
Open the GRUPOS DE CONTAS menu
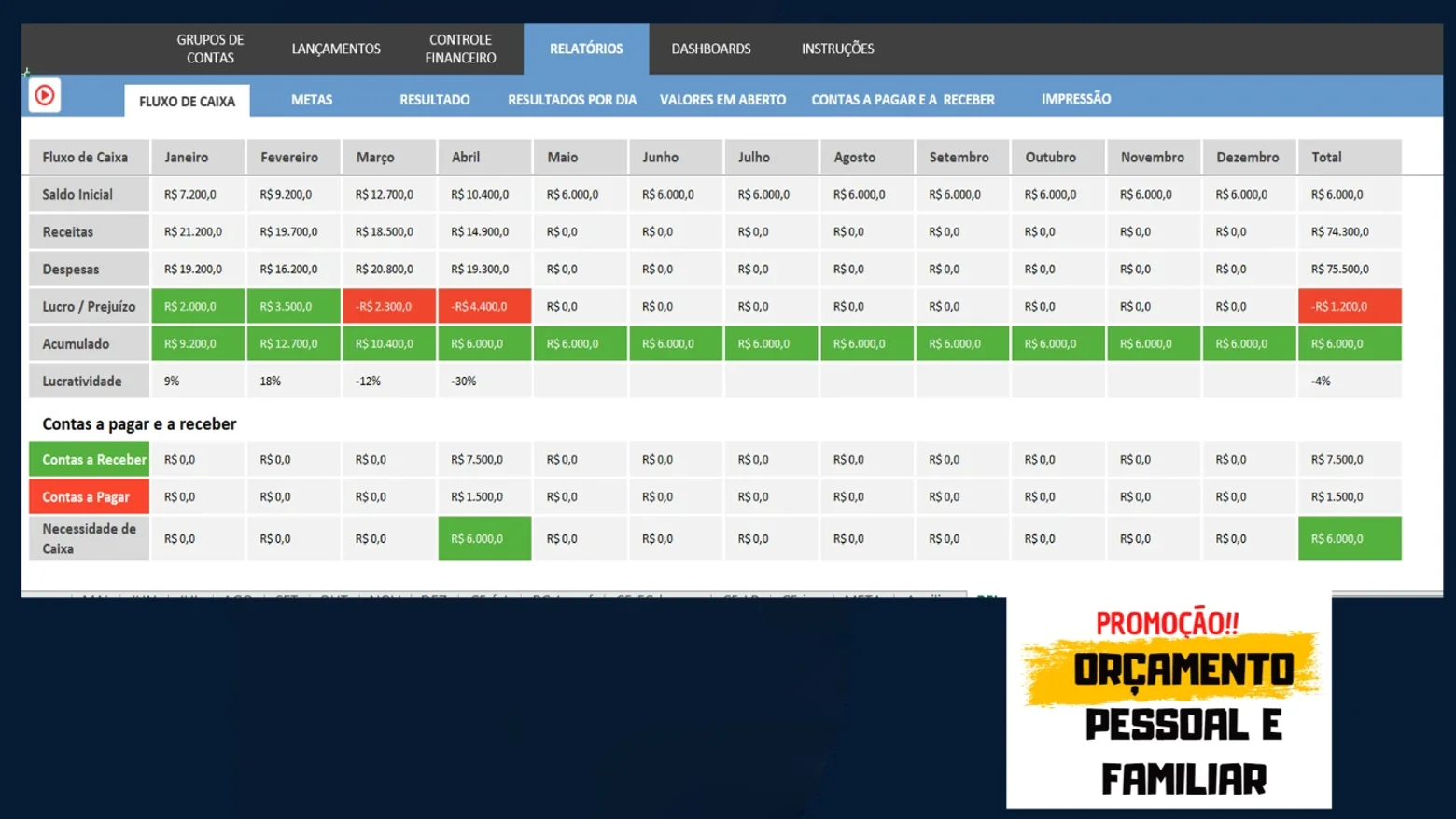[210, 49]
